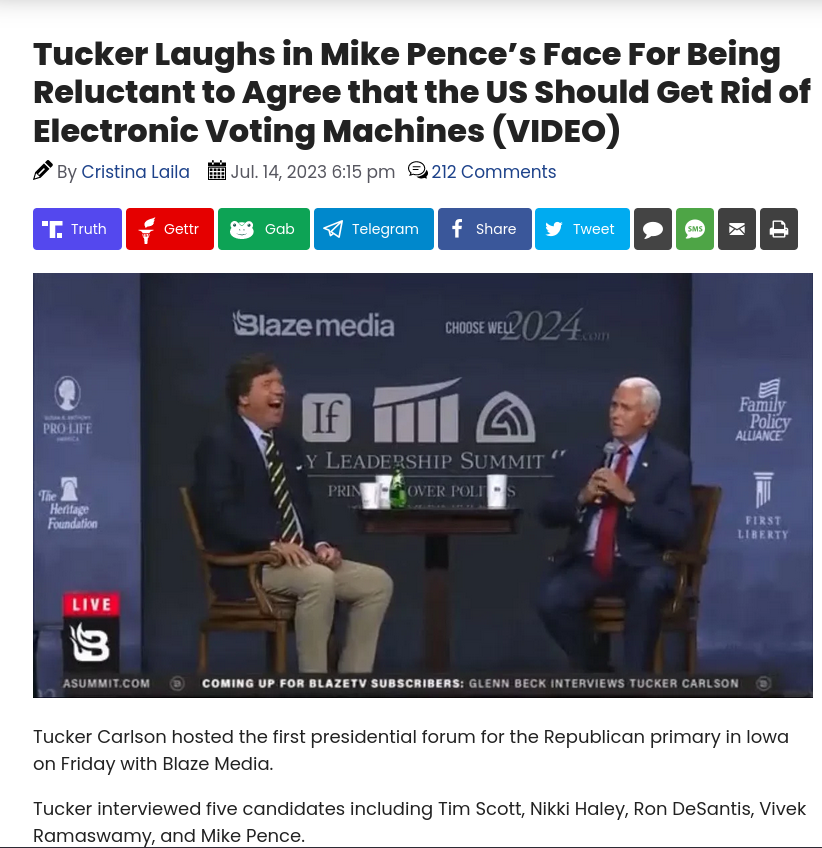Image resolution: width=822 pixels, height=848 pixels.
Task: Open the 212 Comments link
Action: click(494, 172)
